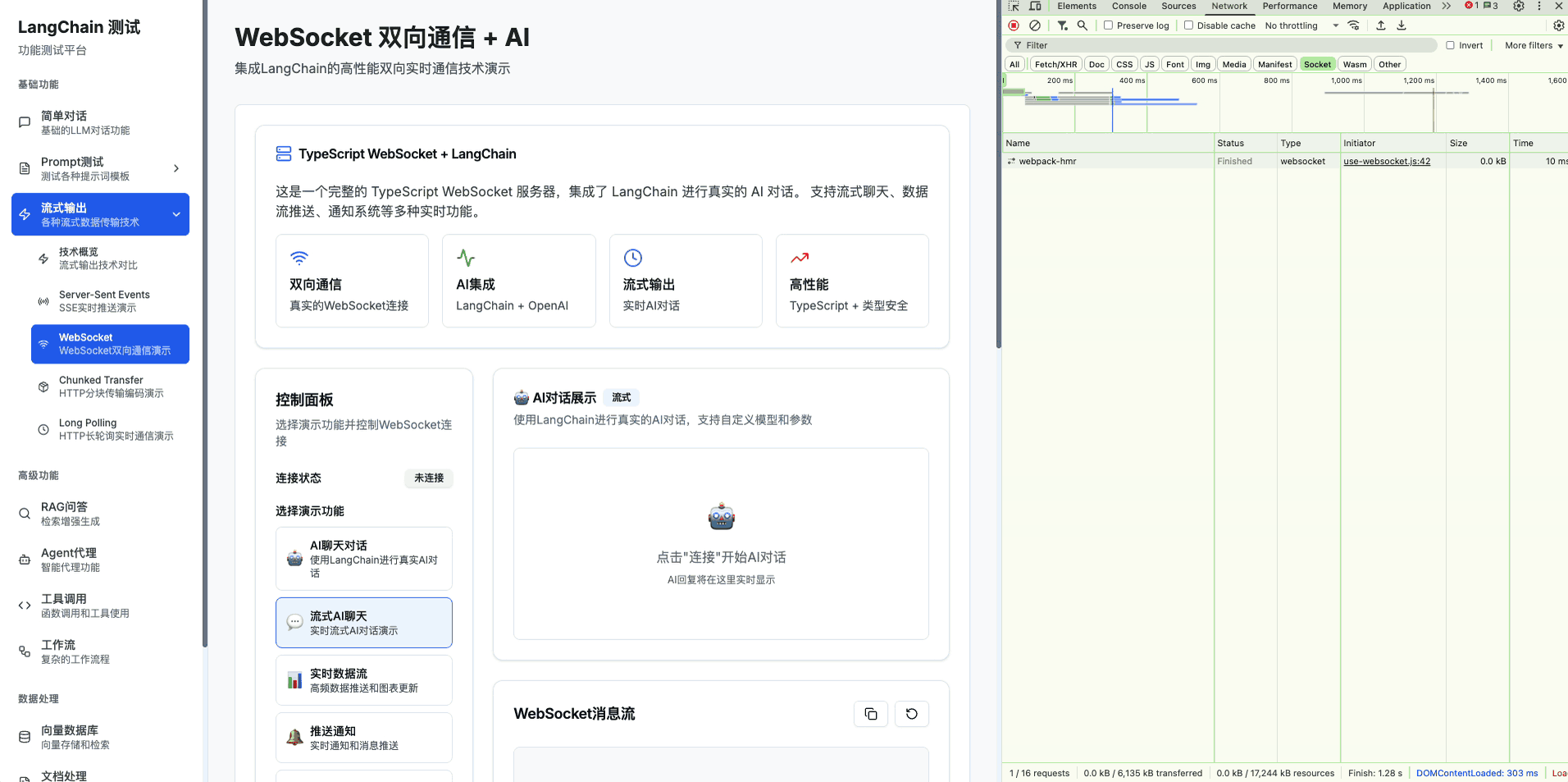The image size is (1568, 782).
Task: Focus the network Filter text field
Action: point(1221,45)
